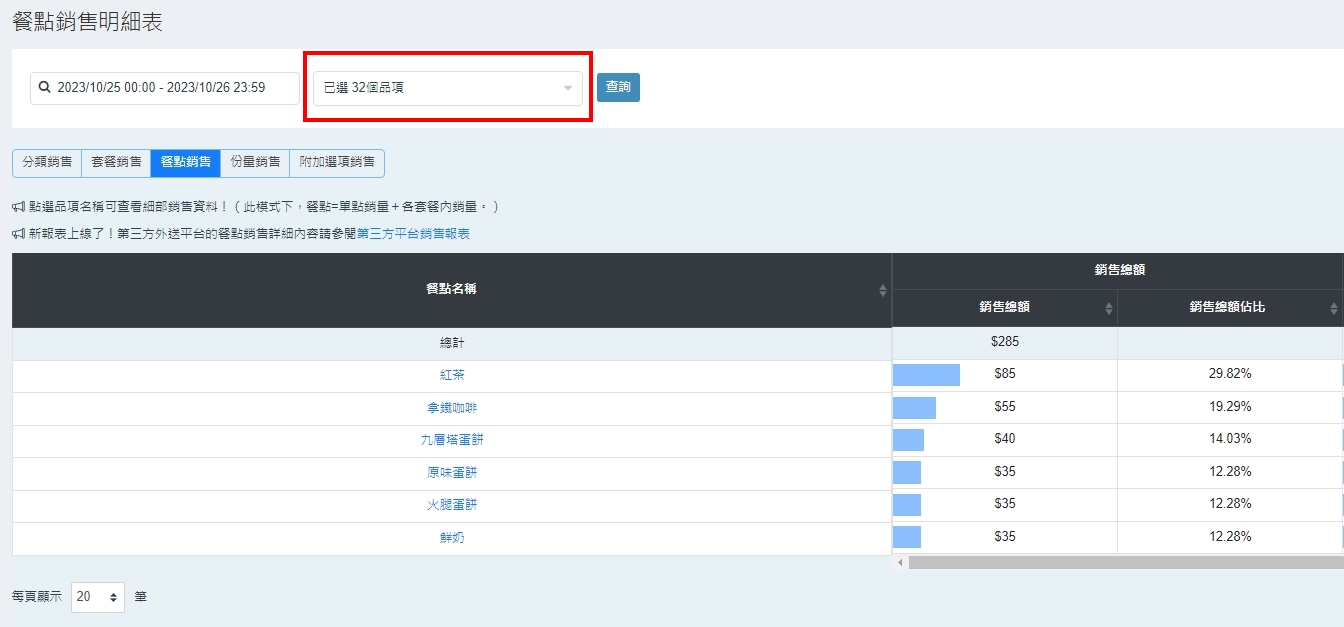Expand the 每頁顯示 20 rows selector
Viewport: 1344px width, 627px height.
[x=98, y=597]
